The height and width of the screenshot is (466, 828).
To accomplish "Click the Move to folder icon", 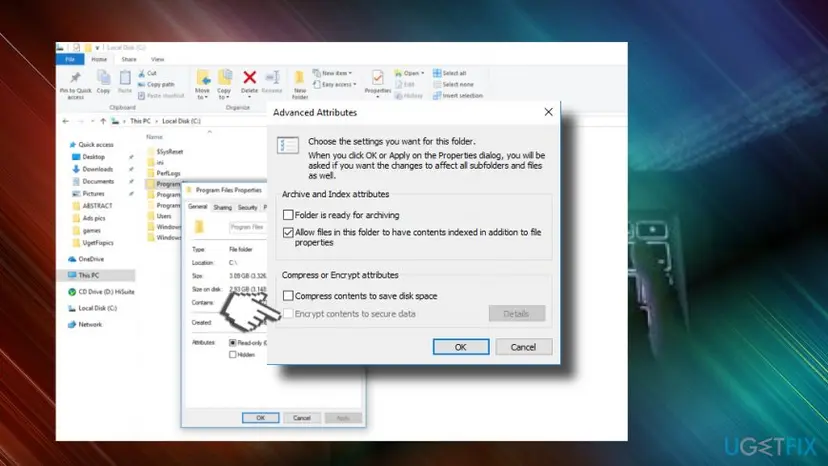I will 203,78.
